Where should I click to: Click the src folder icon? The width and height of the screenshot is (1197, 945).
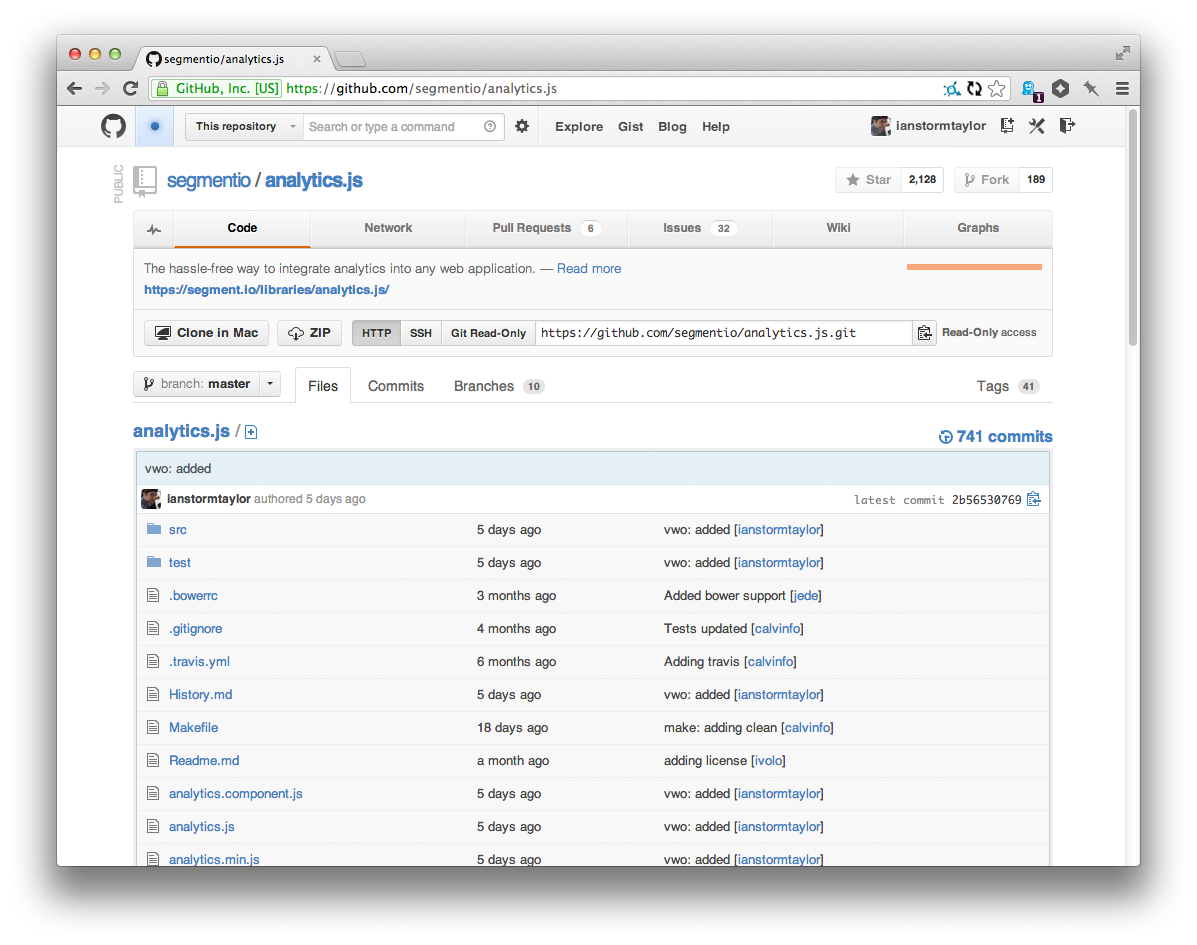click(x=154, y=529)
